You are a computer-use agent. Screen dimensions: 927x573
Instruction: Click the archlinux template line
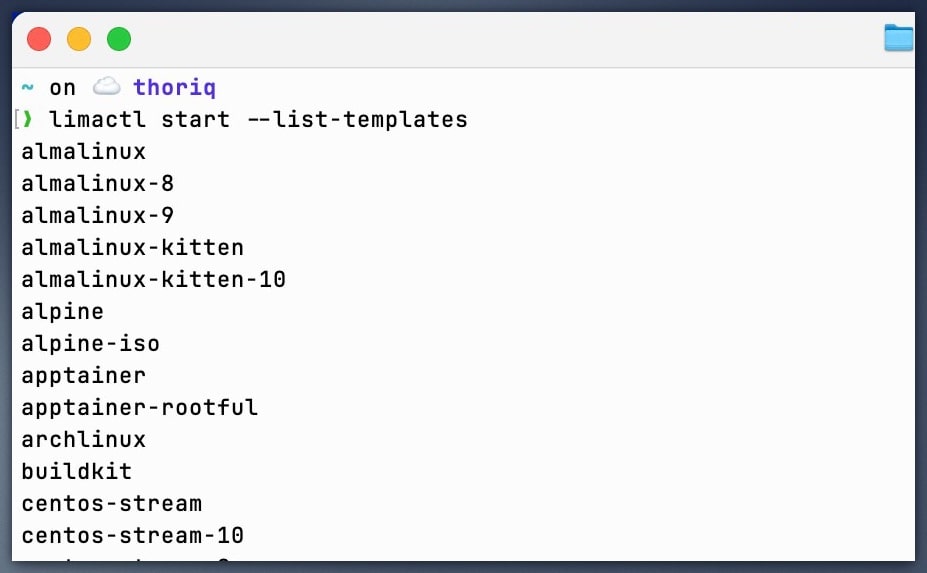coord(84,439)
